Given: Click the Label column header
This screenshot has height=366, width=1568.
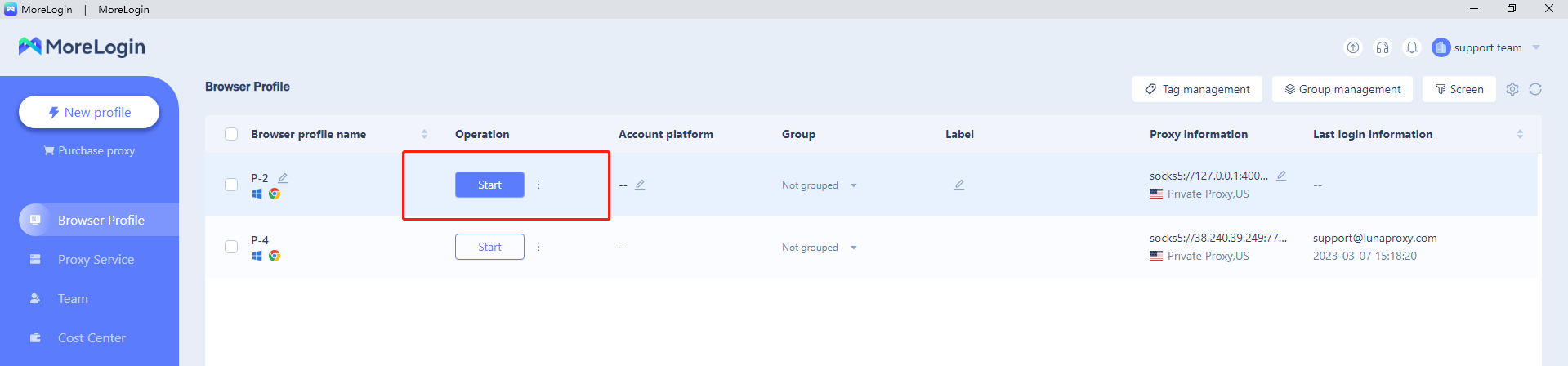Looking at the screenshot, I should point(959,134).
